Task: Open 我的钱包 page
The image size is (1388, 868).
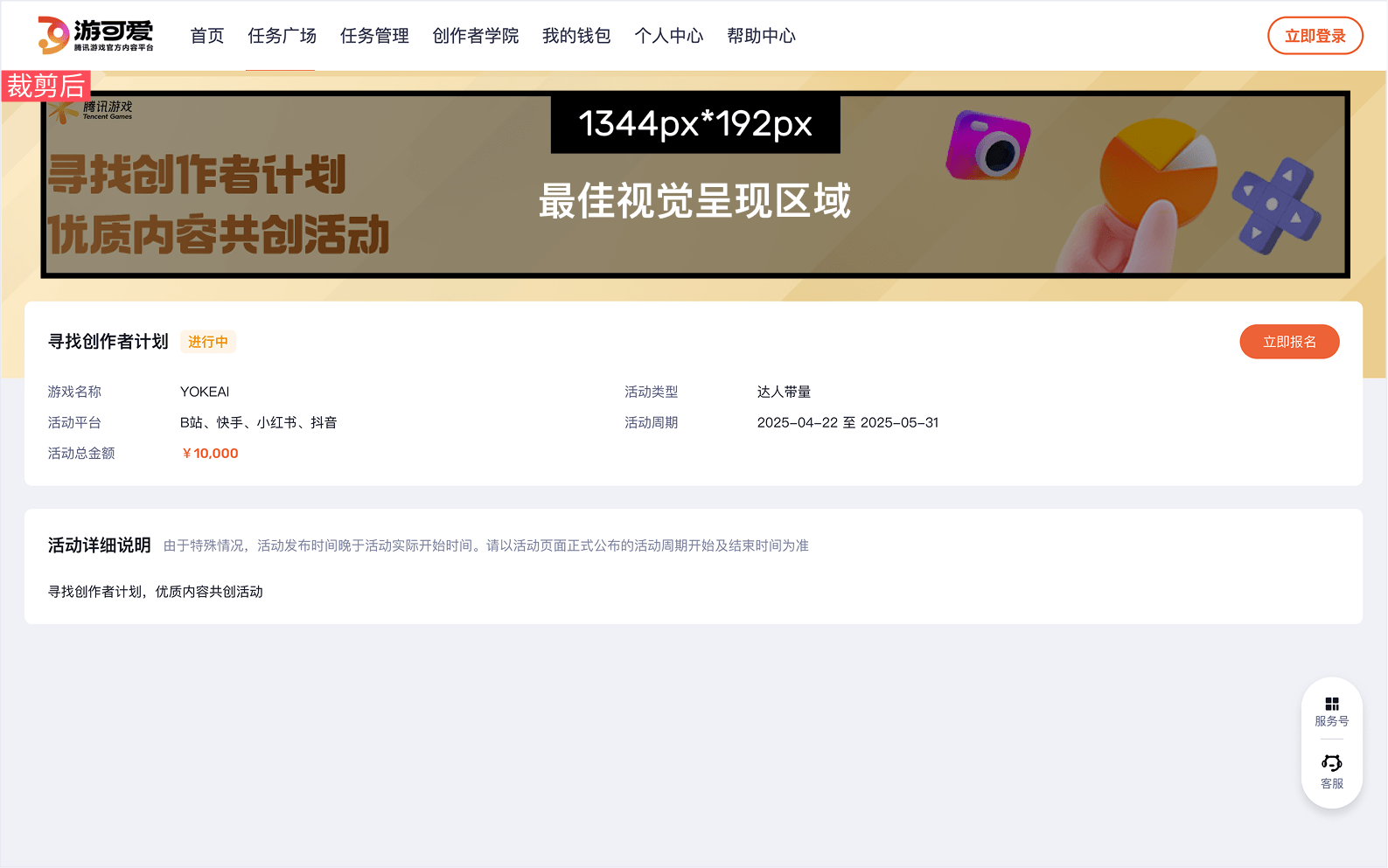Action: (x=576, y=36)
